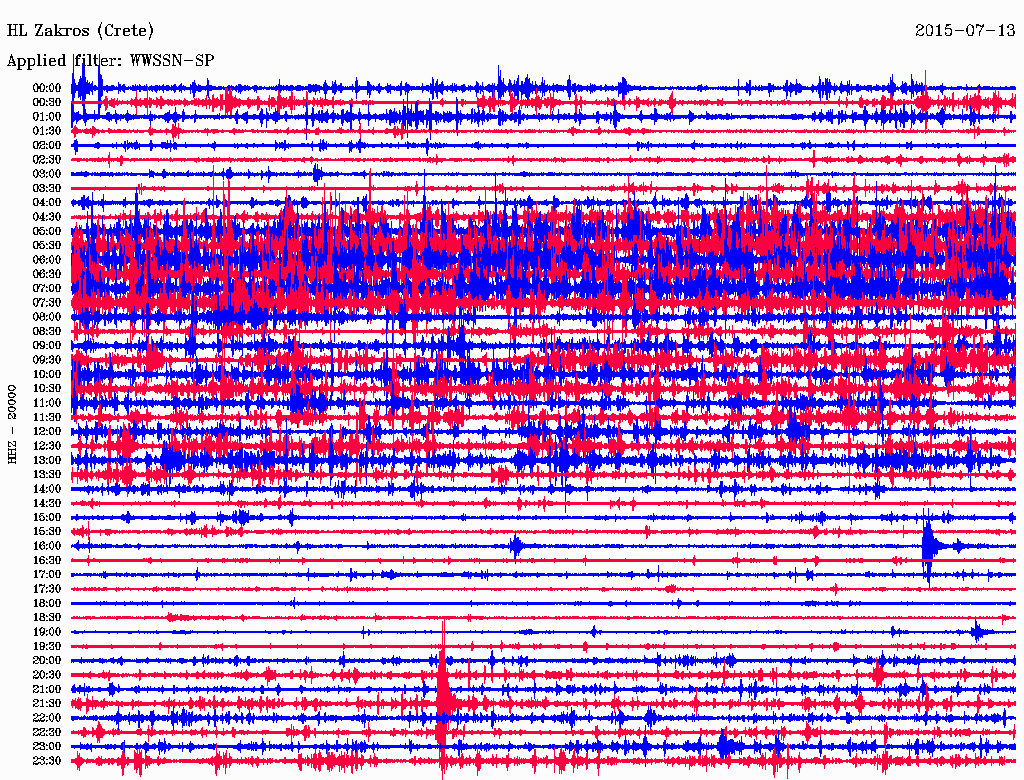Select the 14:00 time label

pos(47,489)
